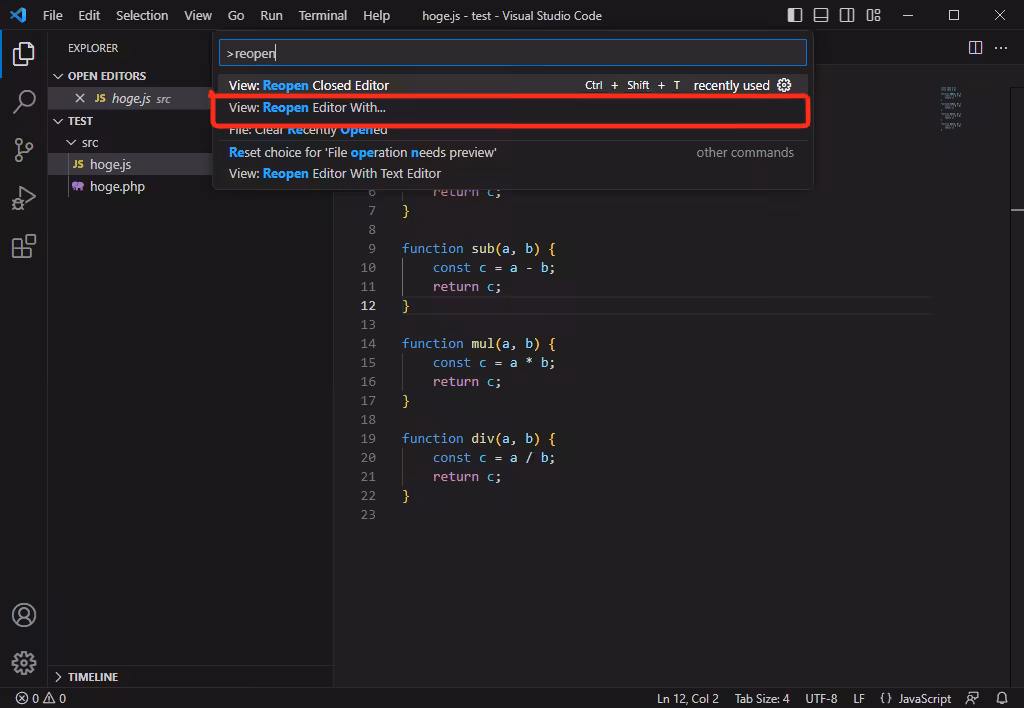Screen dimensions: 1024x708
Task: Open feedback icon in status bar
Action: tap(972, 698)
